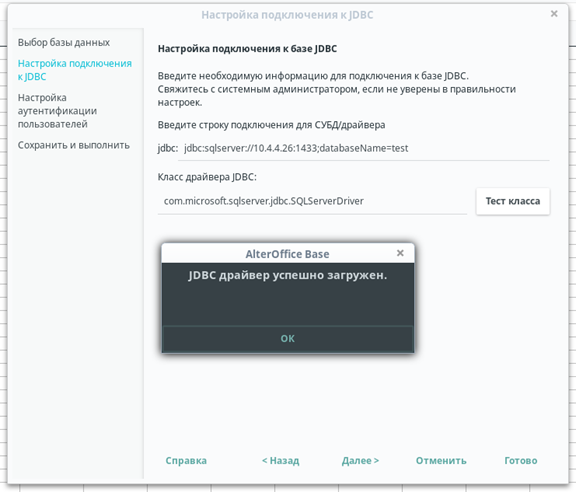Click the AlterOffice Base popup title

287,254
